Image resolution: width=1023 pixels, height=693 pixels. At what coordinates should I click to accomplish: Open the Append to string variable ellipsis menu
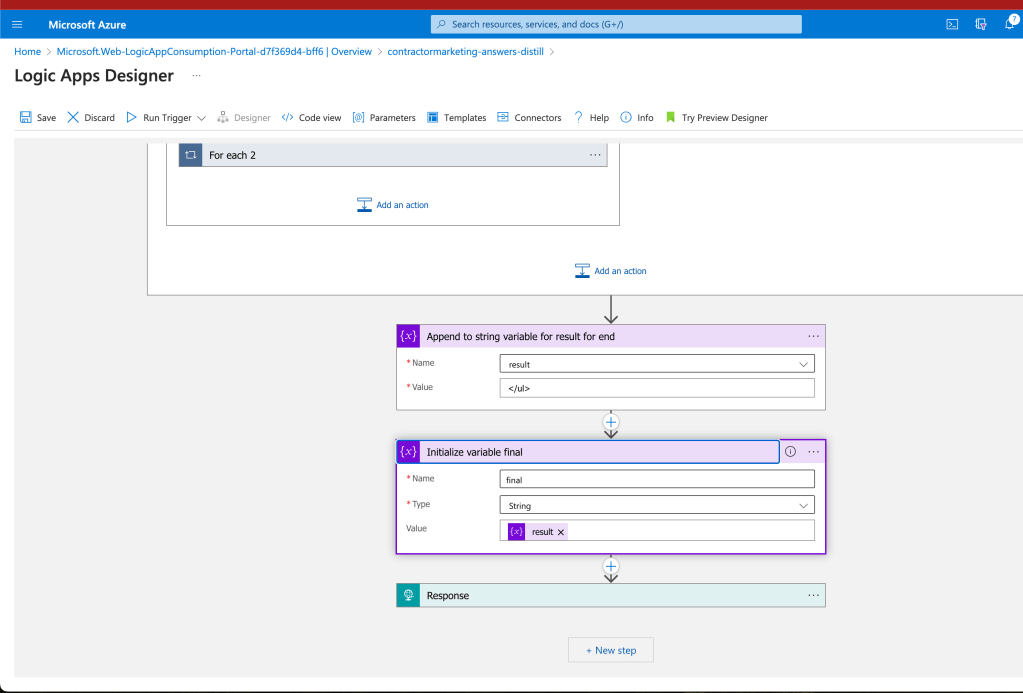[x=814, y=337]
